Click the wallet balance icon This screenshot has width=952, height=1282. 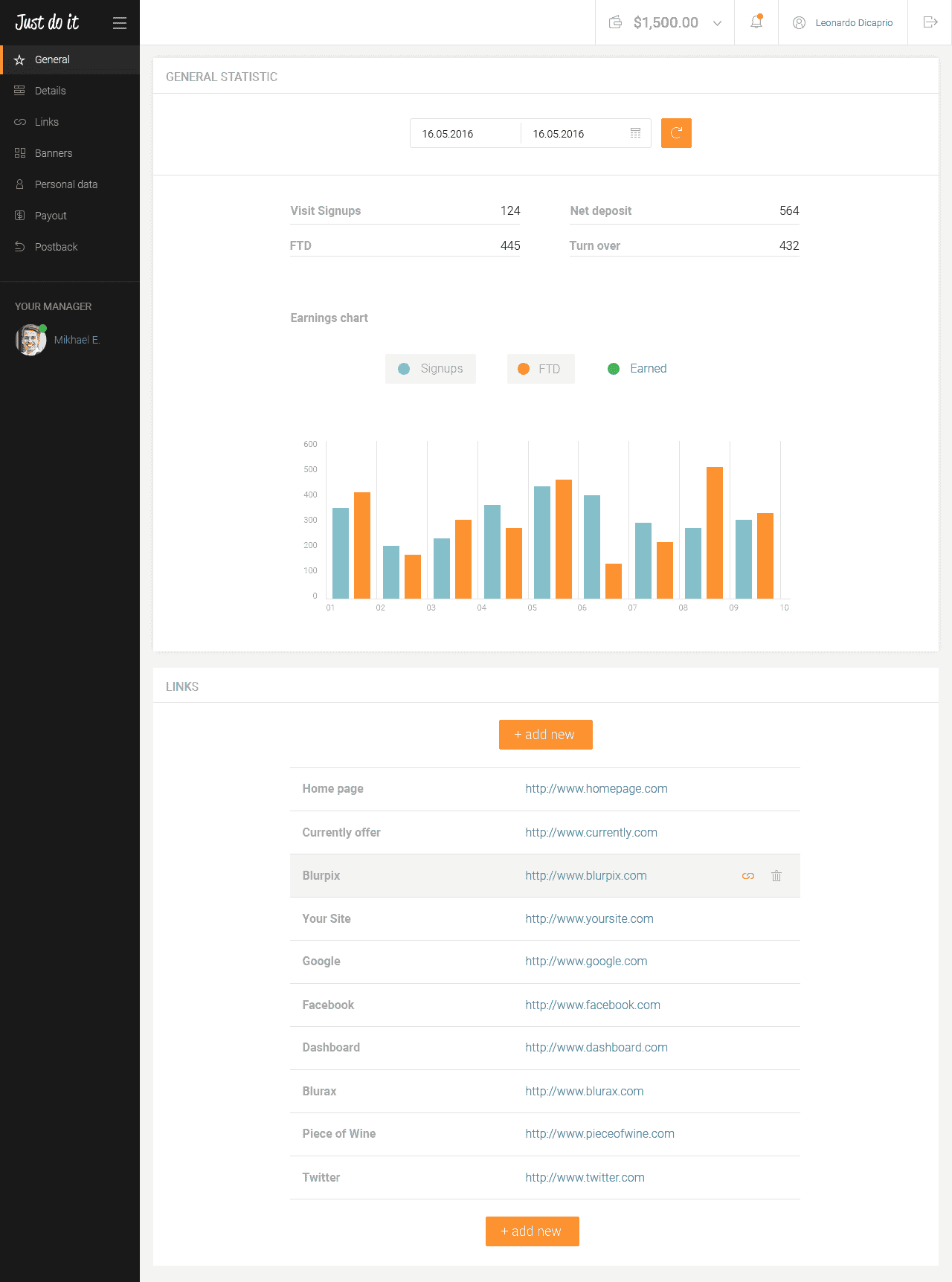pos(615,22)
